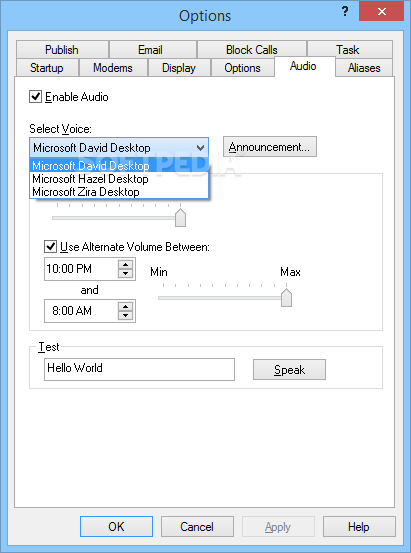Click the question mark help icon in title bar

[345, 12]
